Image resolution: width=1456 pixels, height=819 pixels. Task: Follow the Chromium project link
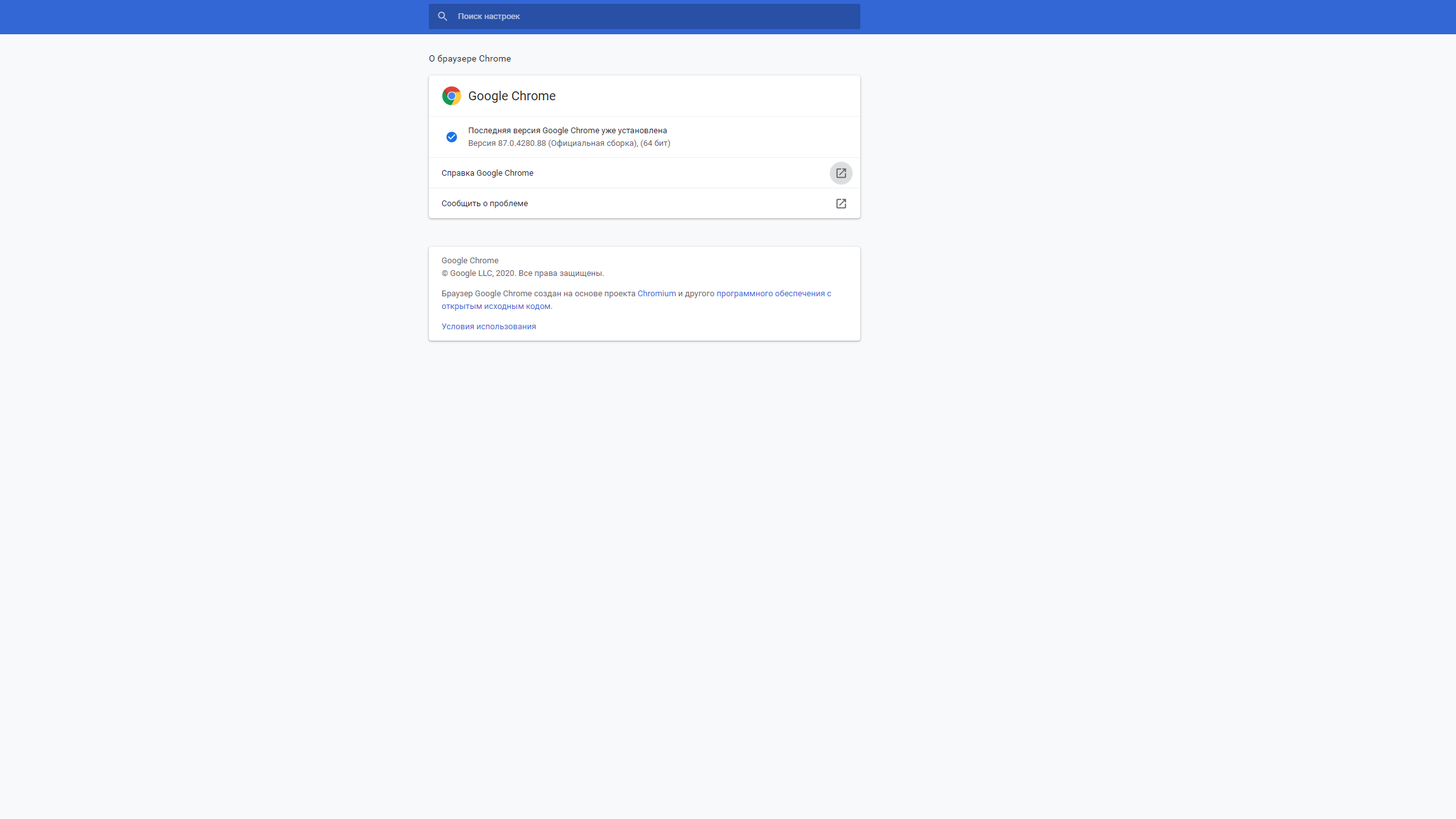pos(657,294)
